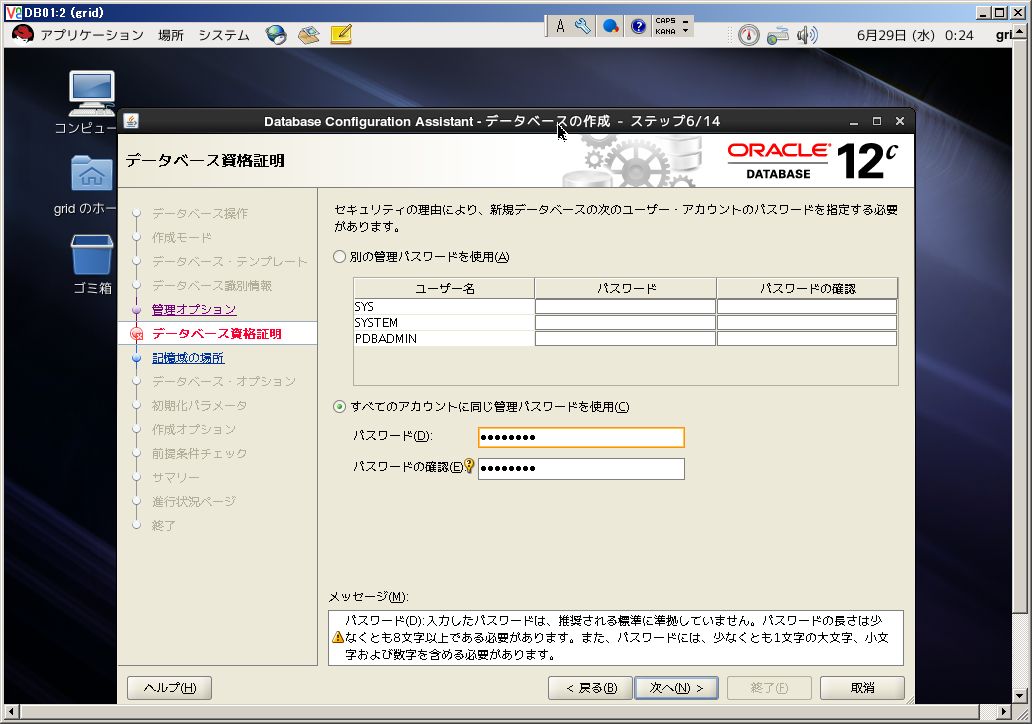Click the mail client launcher icon
The width and height of the screenshot is (1032, 724).
308,35
